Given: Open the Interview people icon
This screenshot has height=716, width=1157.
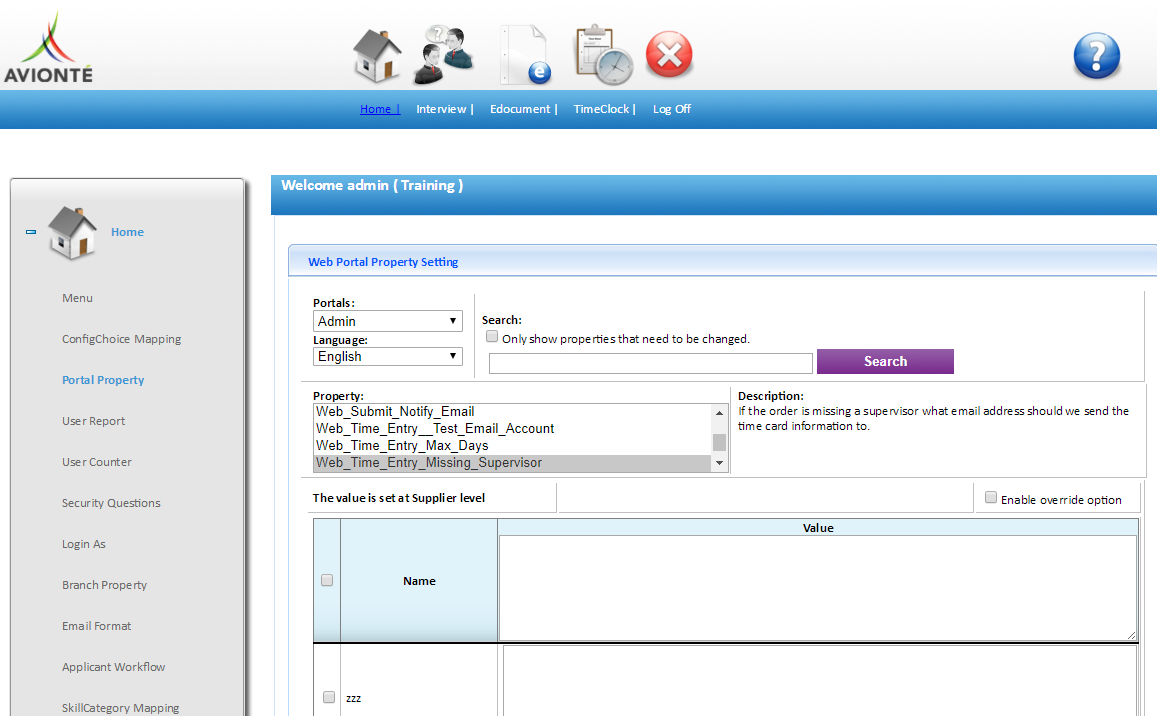Looking at the screenshot, I should tap(443, 54).
